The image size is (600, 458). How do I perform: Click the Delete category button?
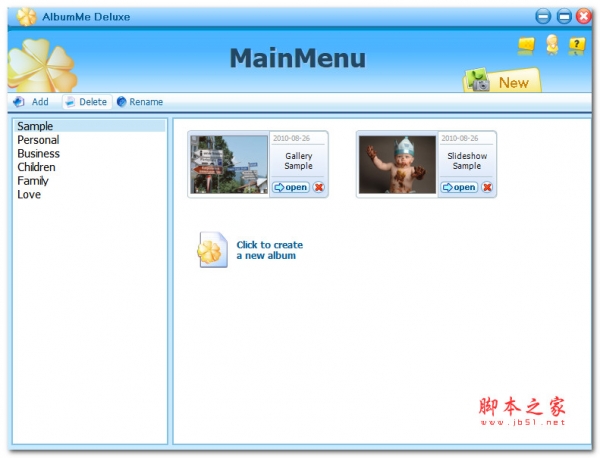coord(87,102)
